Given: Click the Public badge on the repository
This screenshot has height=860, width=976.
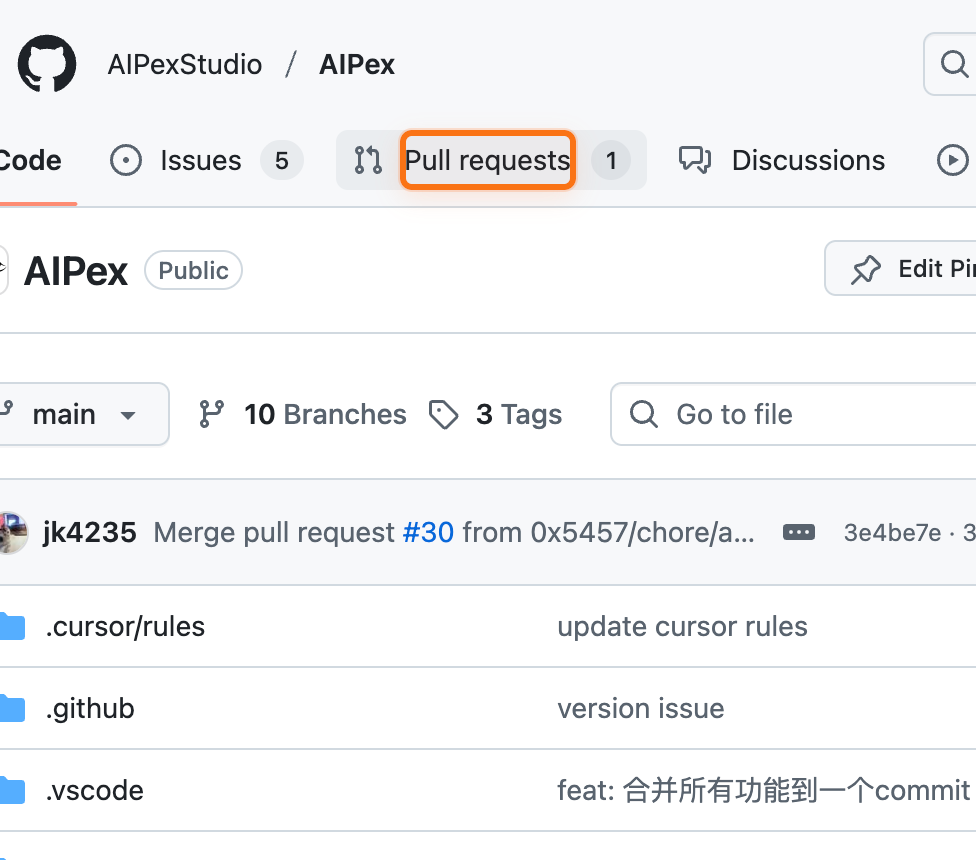Looking at the screenshot, I should point(193,270).
